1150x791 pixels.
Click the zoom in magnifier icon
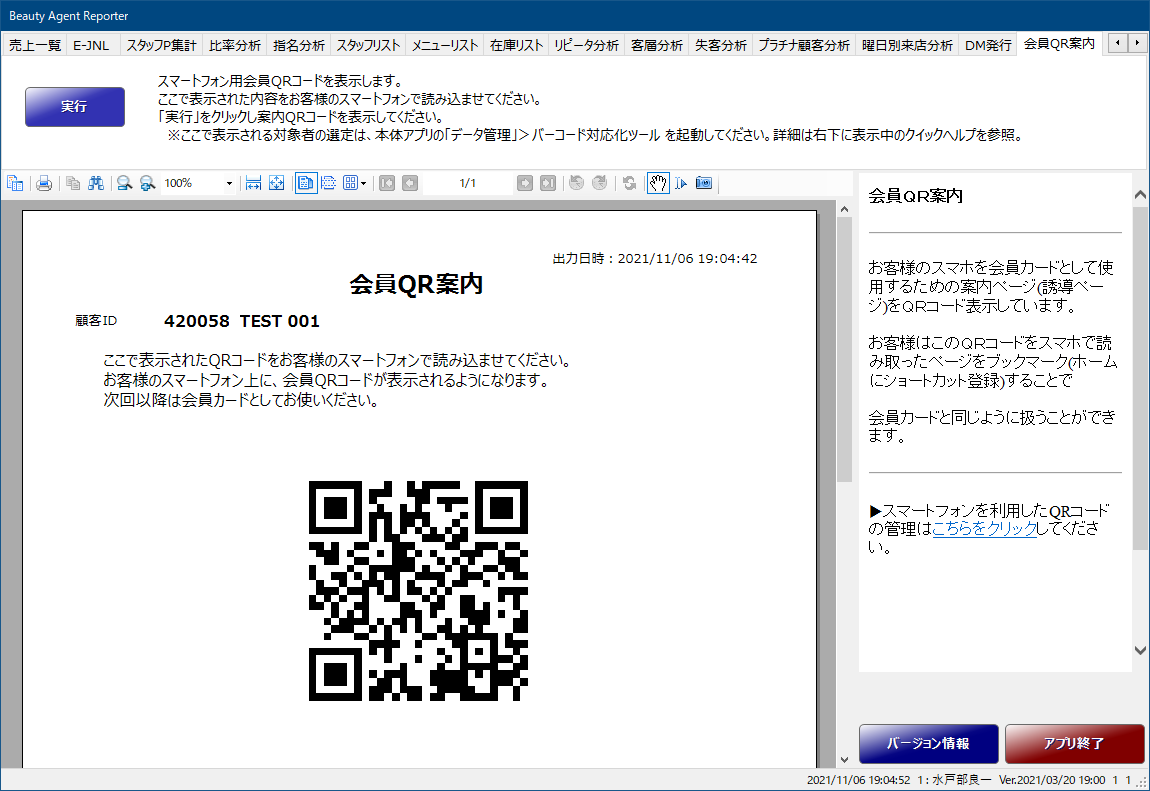[x=148, y=183]
